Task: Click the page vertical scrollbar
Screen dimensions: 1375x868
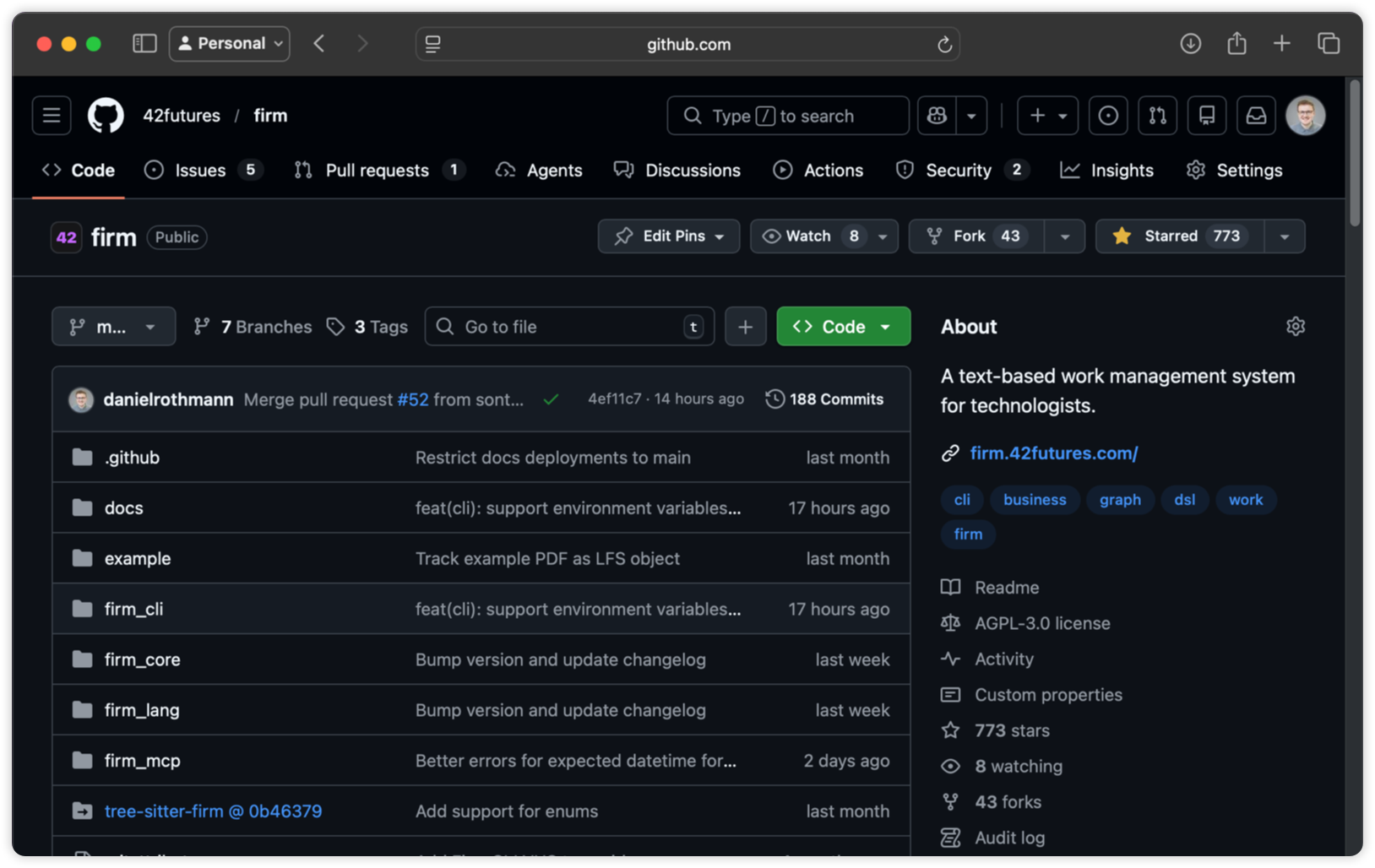Action: (1355, 152)
